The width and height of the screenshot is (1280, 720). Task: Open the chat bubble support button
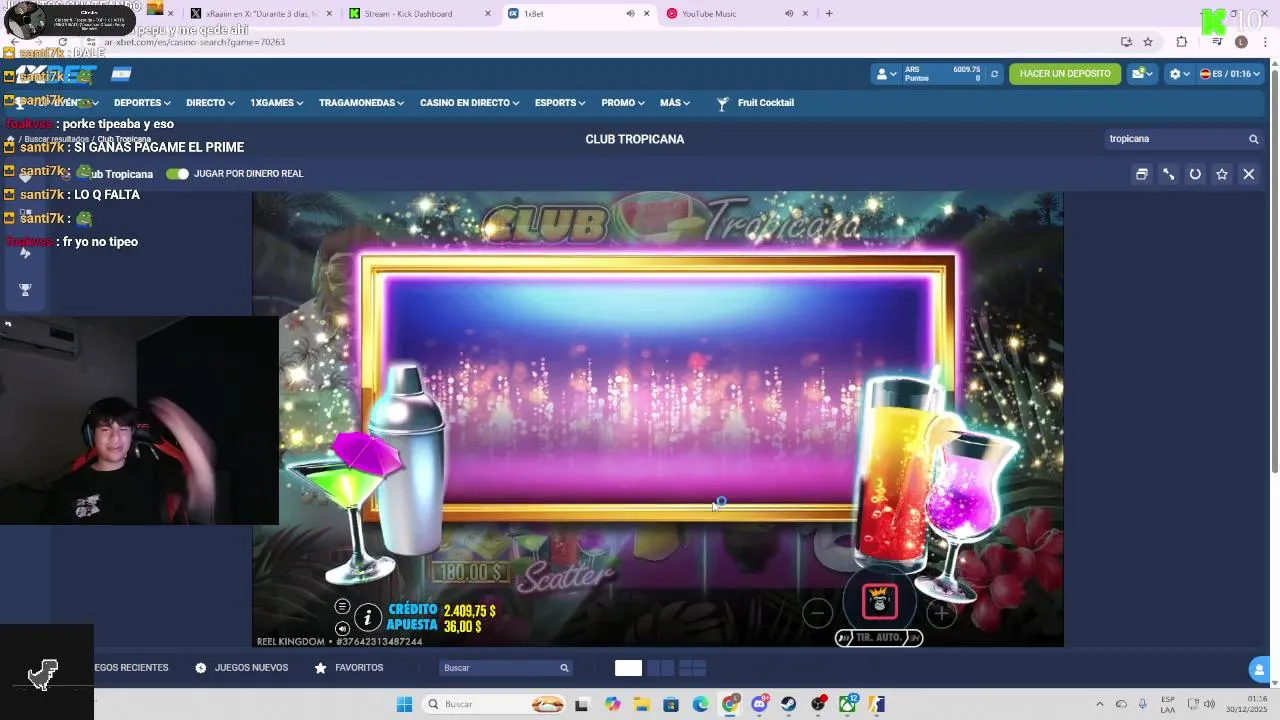pyautogui.click(x=1259, y=669)
